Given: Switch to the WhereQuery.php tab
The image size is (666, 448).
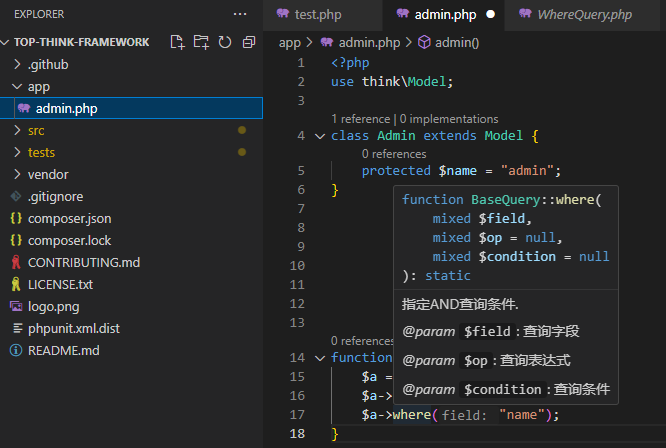Looking at the screenshot, I should pos(584,14).
